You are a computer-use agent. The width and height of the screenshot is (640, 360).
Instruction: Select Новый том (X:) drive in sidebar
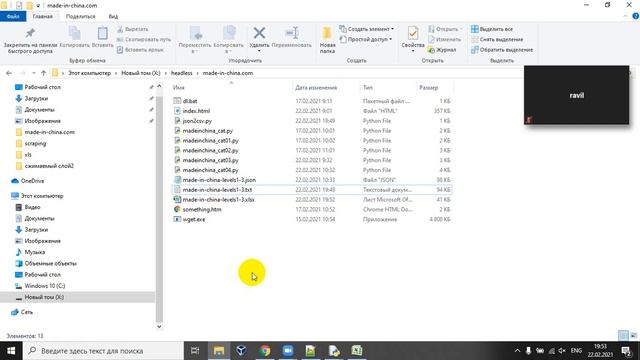(44, 297)
